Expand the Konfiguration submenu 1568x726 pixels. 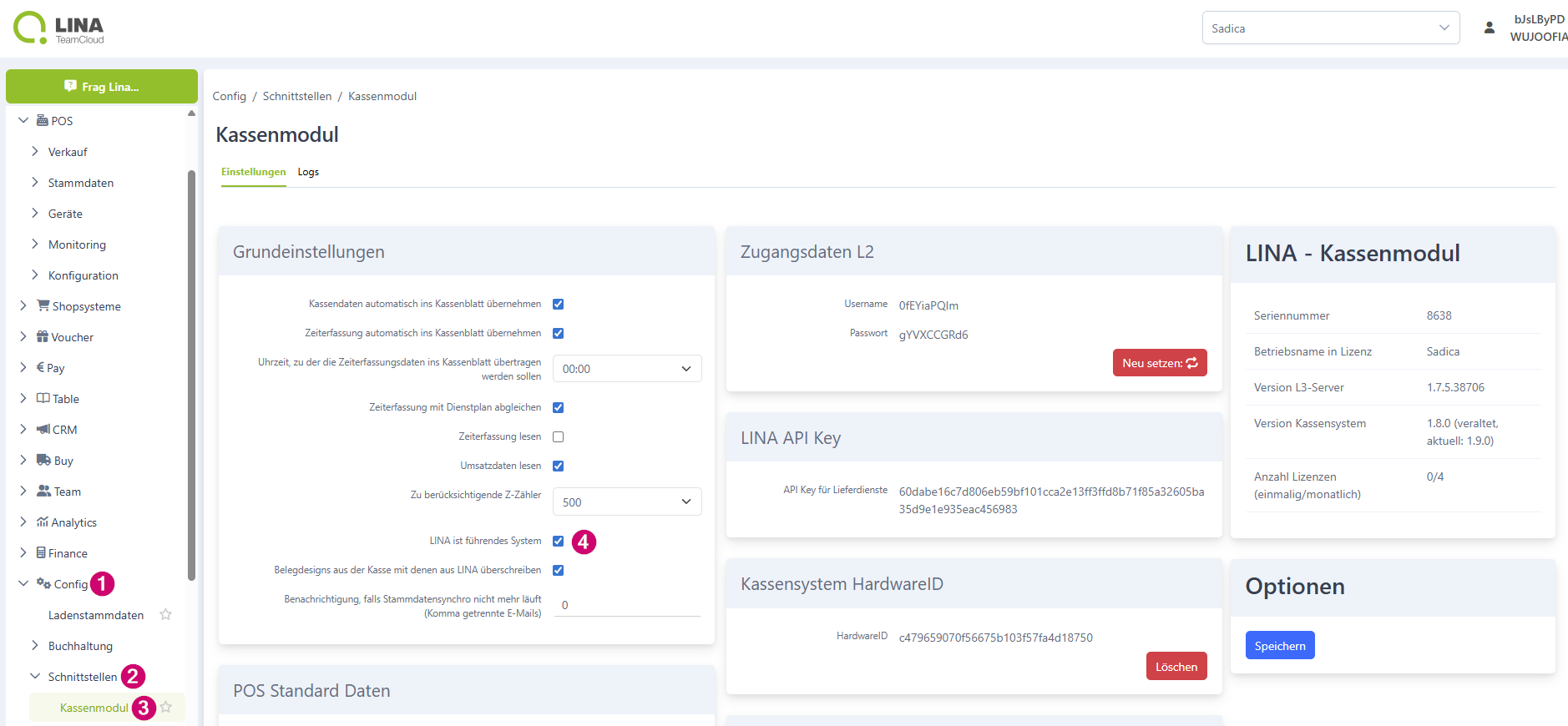pos(35,275)
